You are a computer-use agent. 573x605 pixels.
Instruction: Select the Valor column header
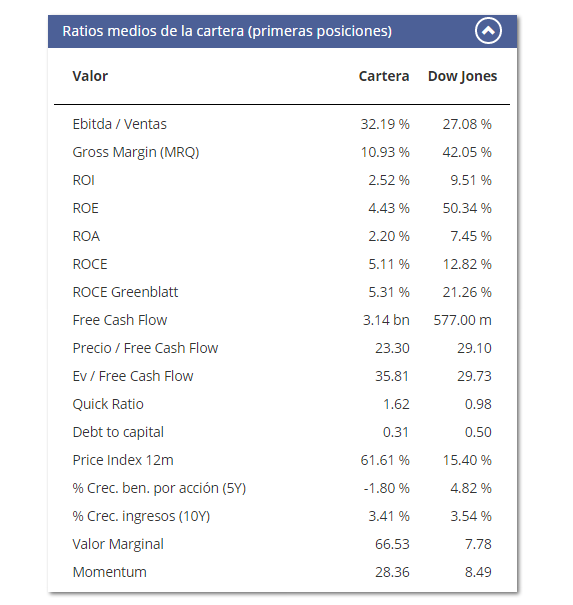point(90,76)
